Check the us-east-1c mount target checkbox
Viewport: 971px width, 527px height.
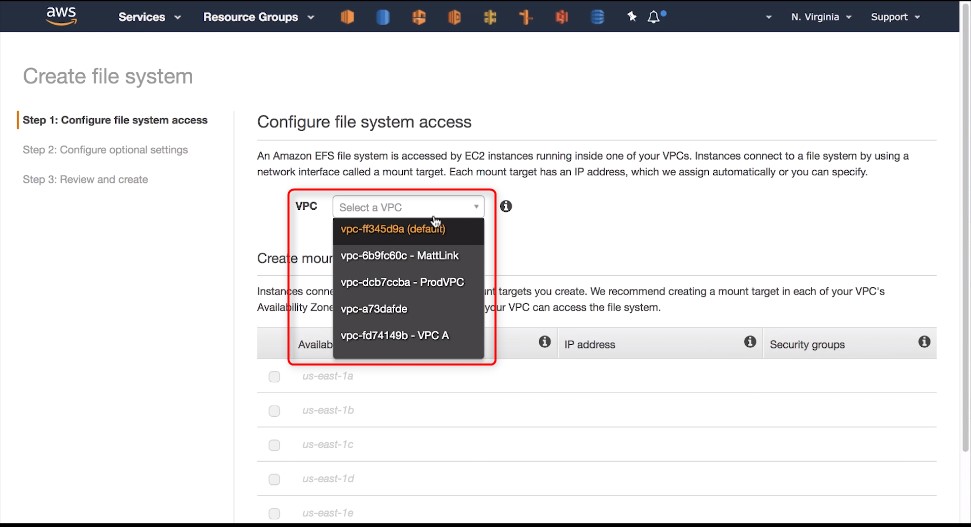point(274,445)
